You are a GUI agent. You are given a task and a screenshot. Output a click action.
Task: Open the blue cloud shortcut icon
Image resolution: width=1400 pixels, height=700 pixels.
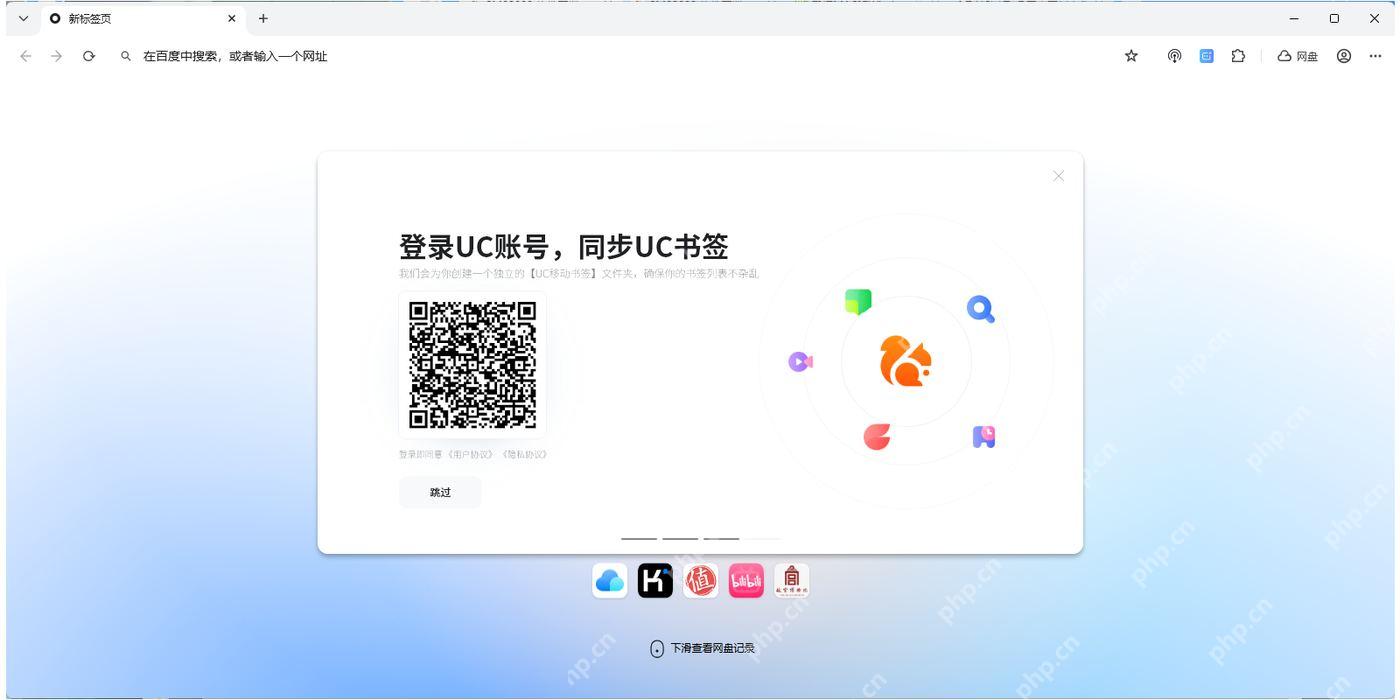610,580
